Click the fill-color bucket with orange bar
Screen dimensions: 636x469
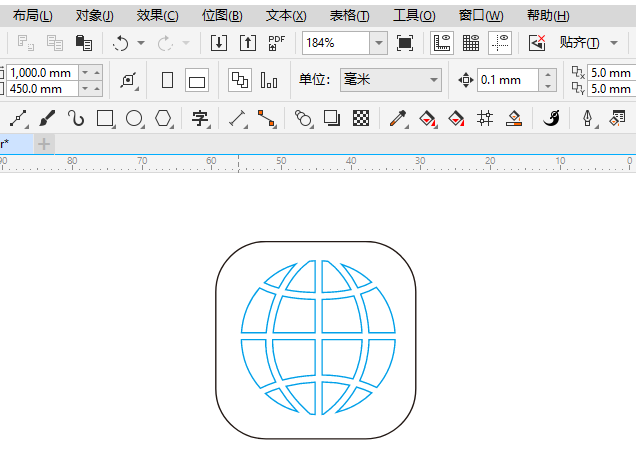514,118
